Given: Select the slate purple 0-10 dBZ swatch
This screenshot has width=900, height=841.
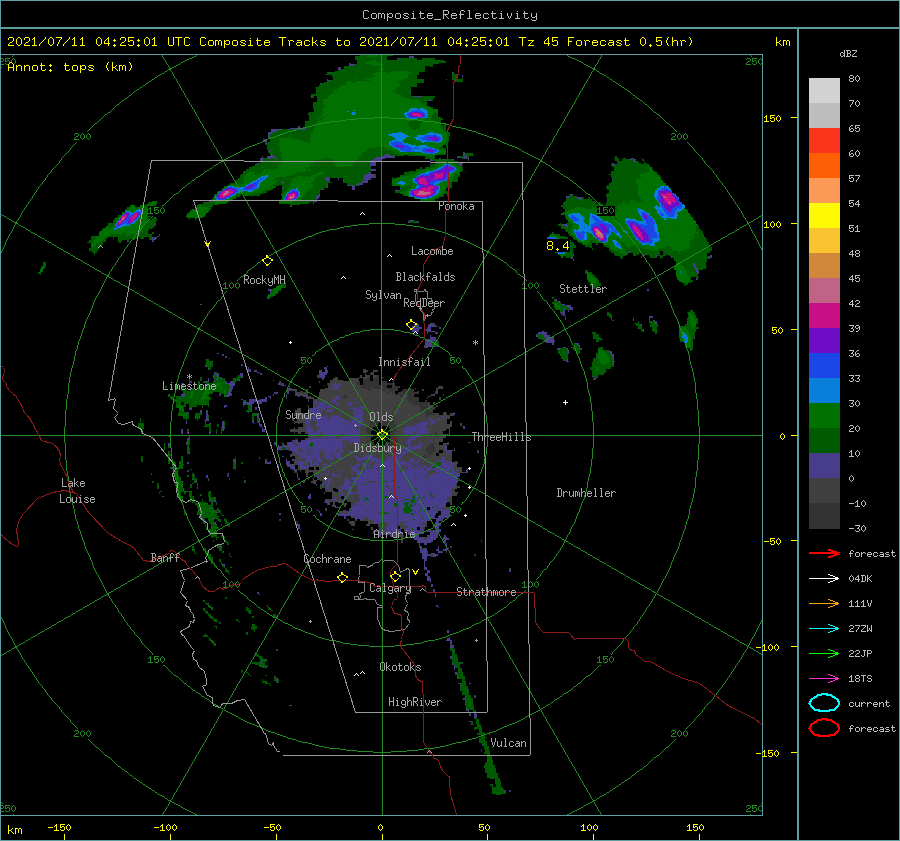Looking at the screenshot, I should [824, 465].
